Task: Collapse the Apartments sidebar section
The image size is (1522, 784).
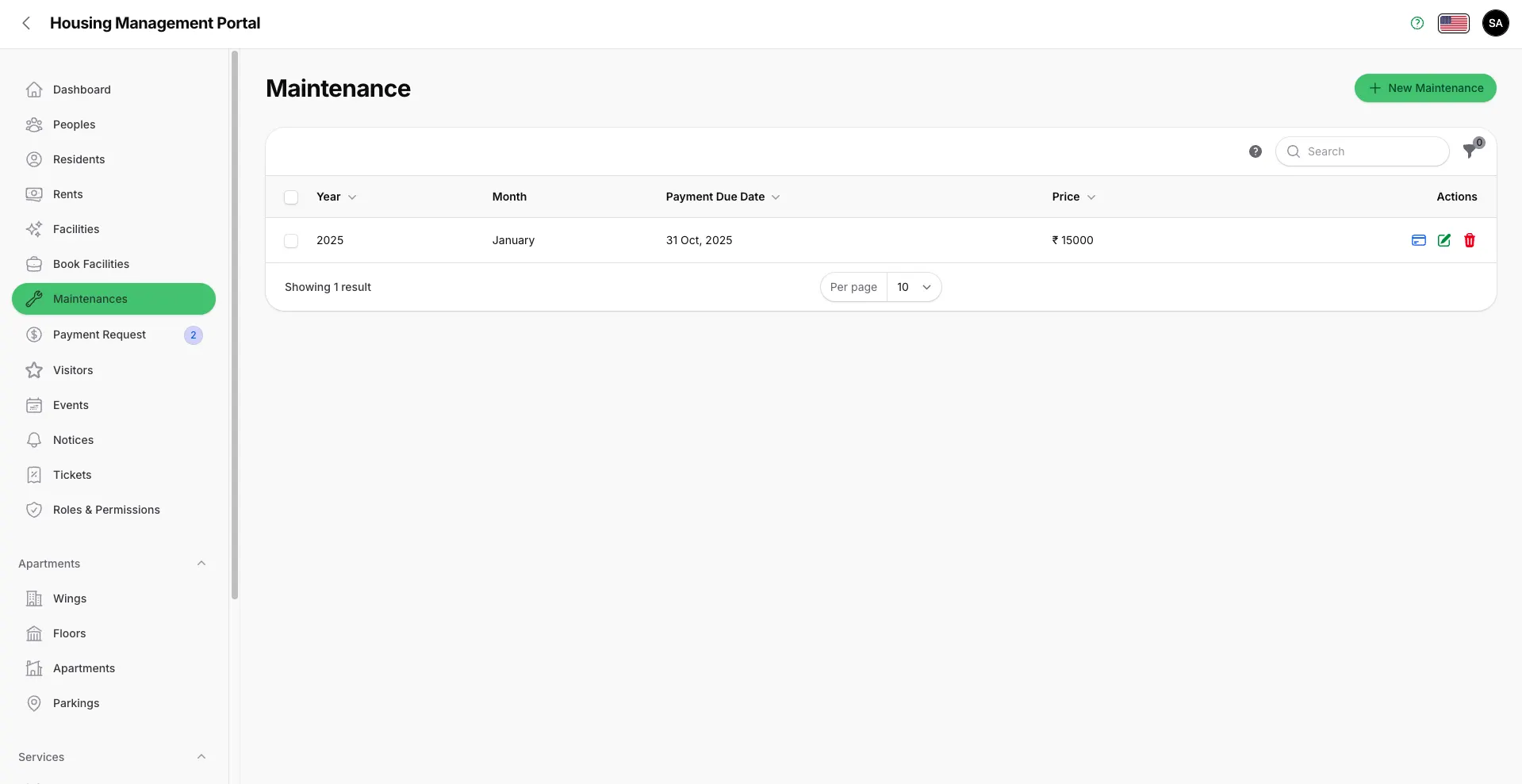Action: (201, 564)
